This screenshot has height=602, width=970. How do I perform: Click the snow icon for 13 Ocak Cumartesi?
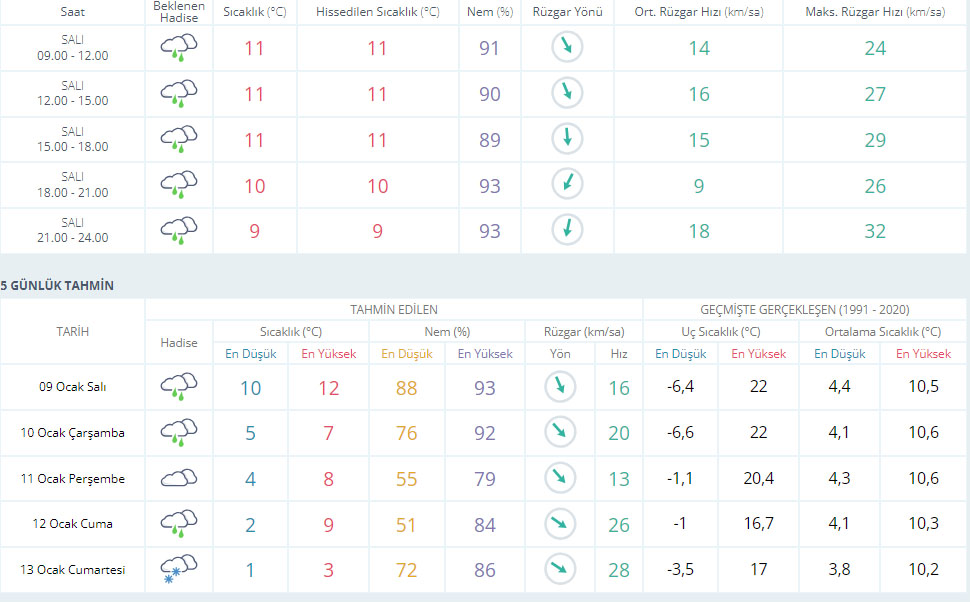pyautogui.click(x=179, y=569)
